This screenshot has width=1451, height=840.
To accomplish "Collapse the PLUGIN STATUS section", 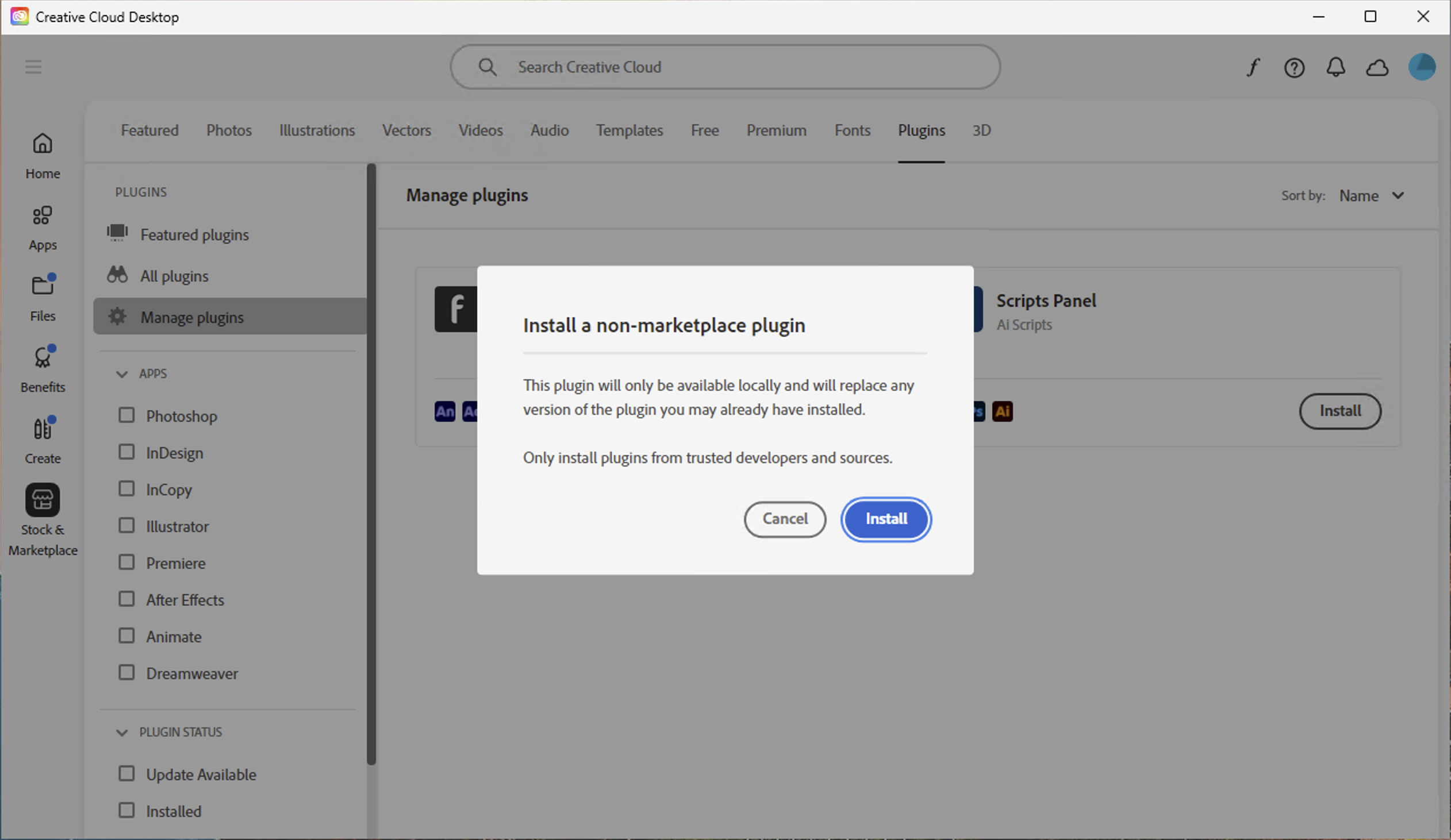I will pos(121,733).
